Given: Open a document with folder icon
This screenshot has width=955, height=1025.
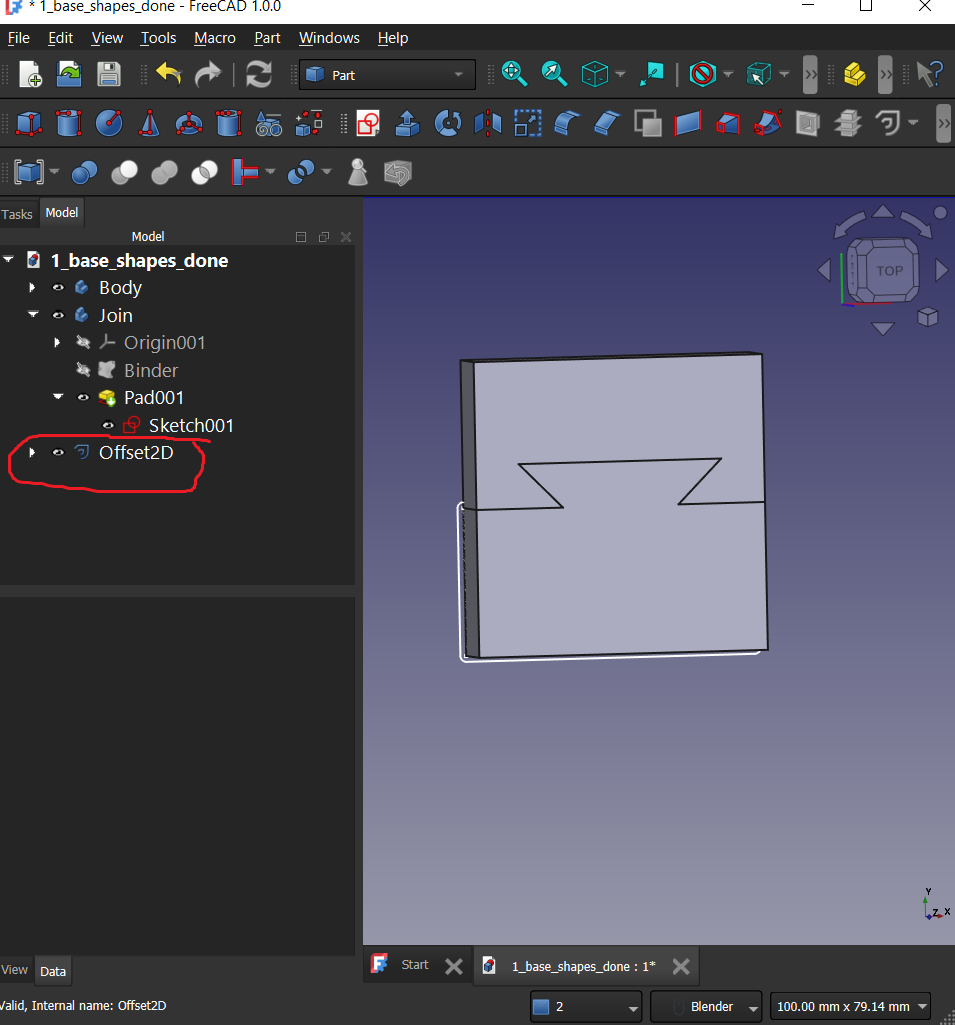Looking at the screenshot, I should coord(69,74).
